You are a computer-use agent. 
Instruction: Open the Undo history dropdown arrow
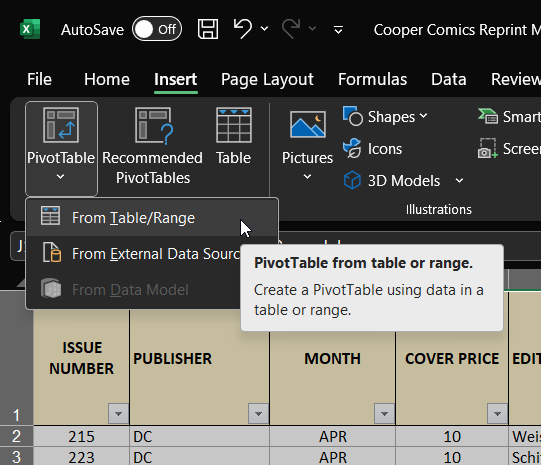pyautogui.click(x=264, y=29)
